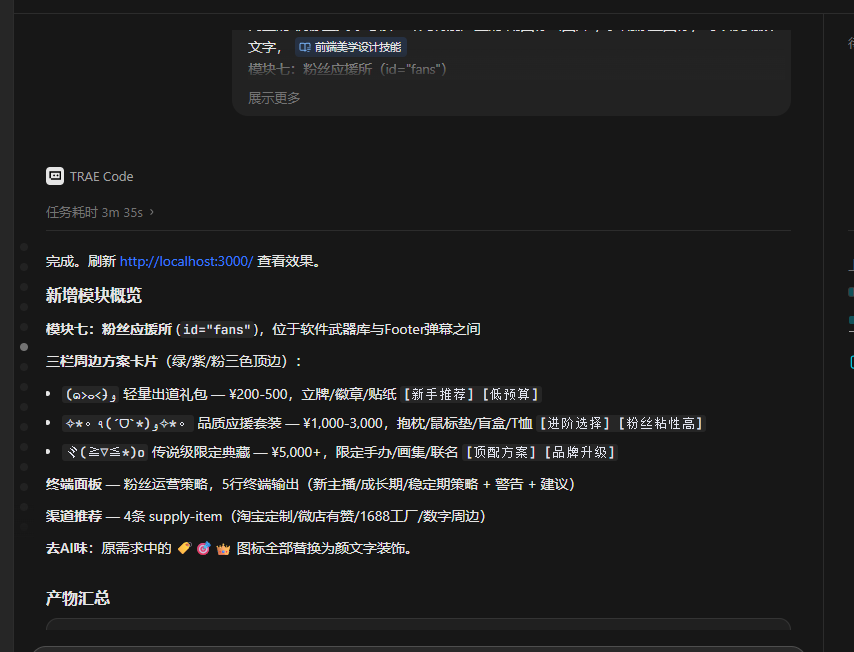Open the http://localhost:3000/ link
The width and height of the screenshot is (854, 652).
tap(186, 261)
